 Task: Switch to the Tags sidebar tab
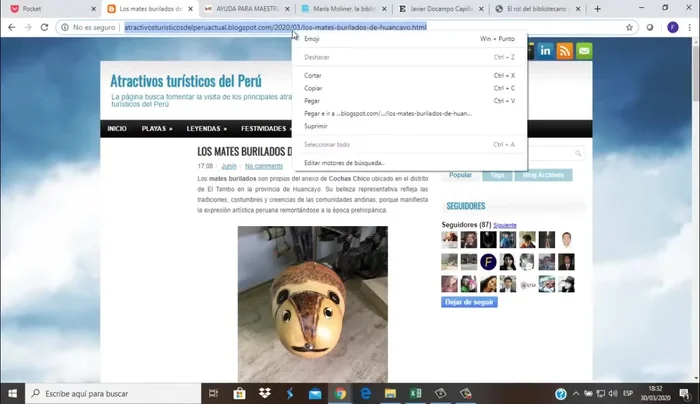[497, 175]
